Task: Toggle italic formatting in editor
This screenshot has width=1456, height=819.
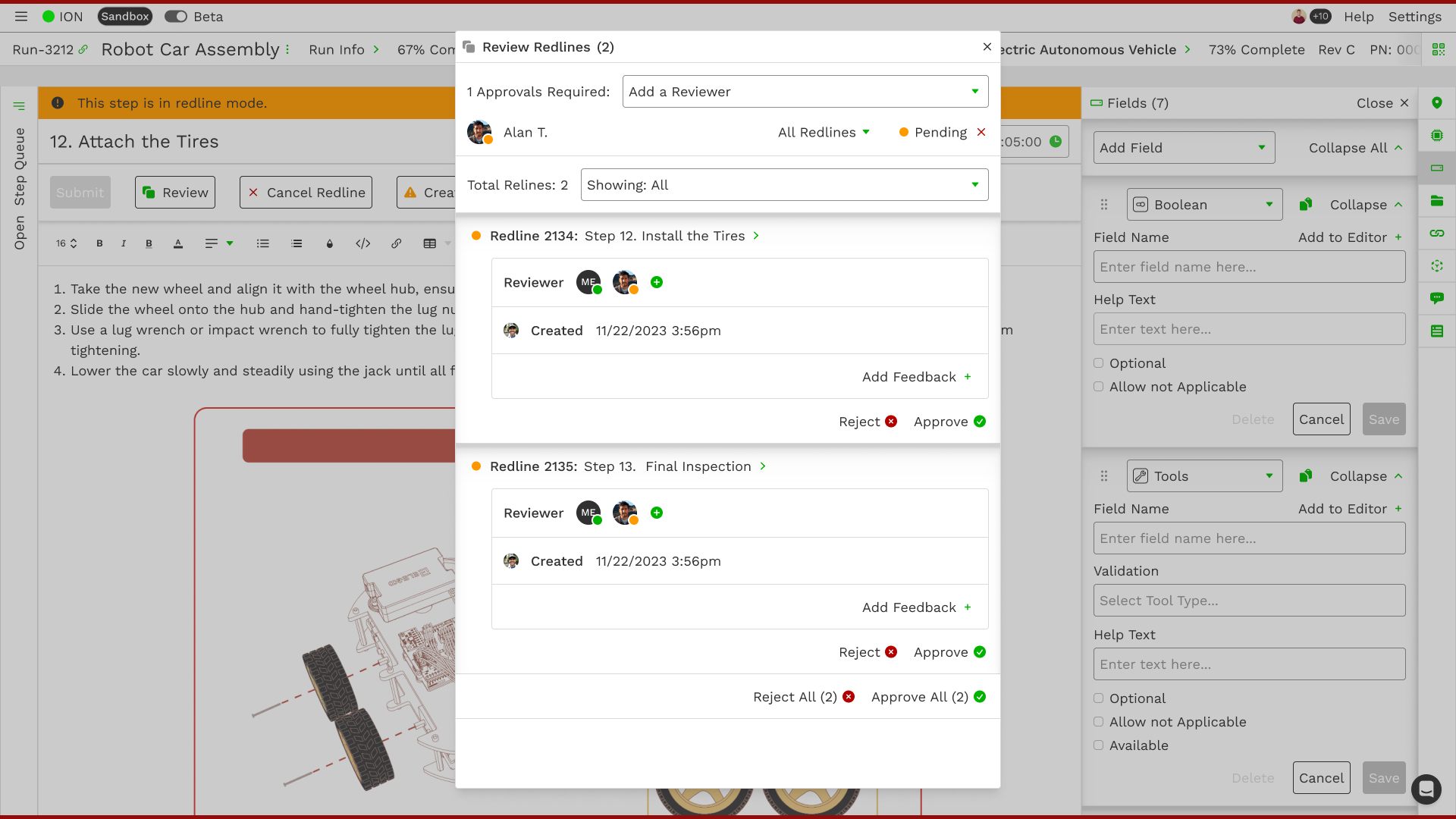Action: (124, 243)
